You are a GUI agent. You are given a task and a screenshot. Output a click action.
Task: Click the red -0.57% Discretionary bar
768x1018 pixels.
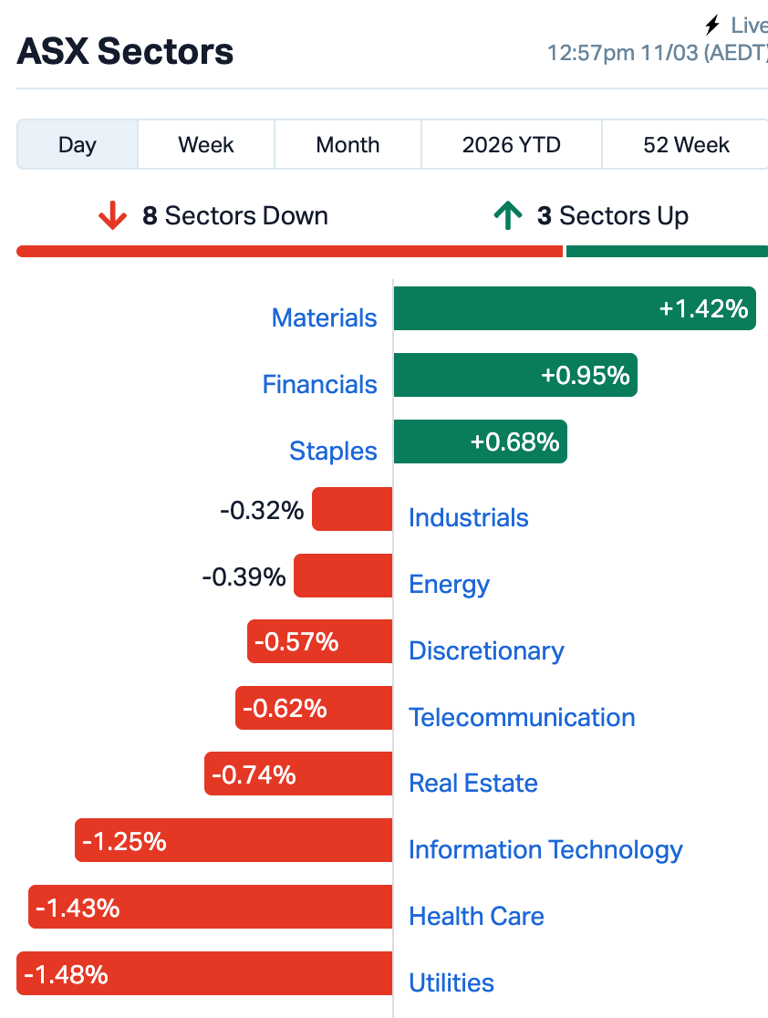(319, 641)
